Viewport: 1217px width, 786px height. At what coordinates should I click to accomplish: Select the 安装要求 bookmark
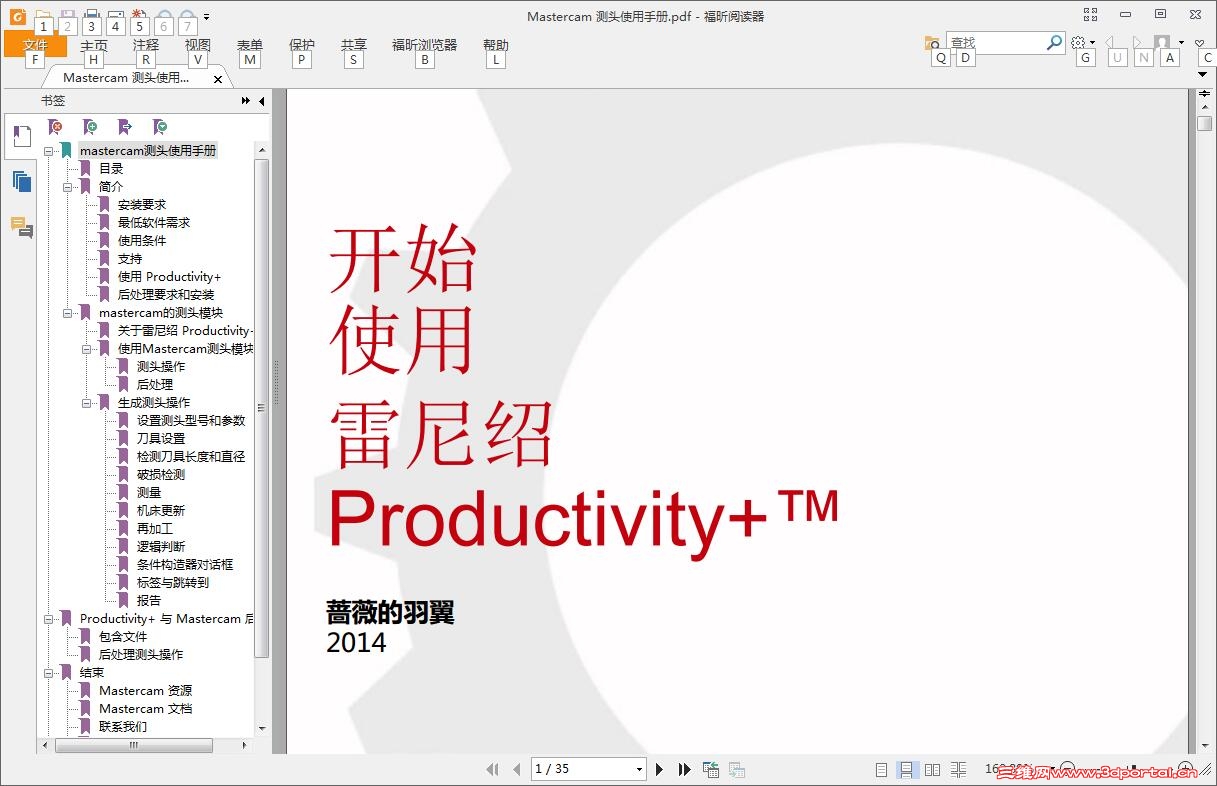(x=142, y=205)
